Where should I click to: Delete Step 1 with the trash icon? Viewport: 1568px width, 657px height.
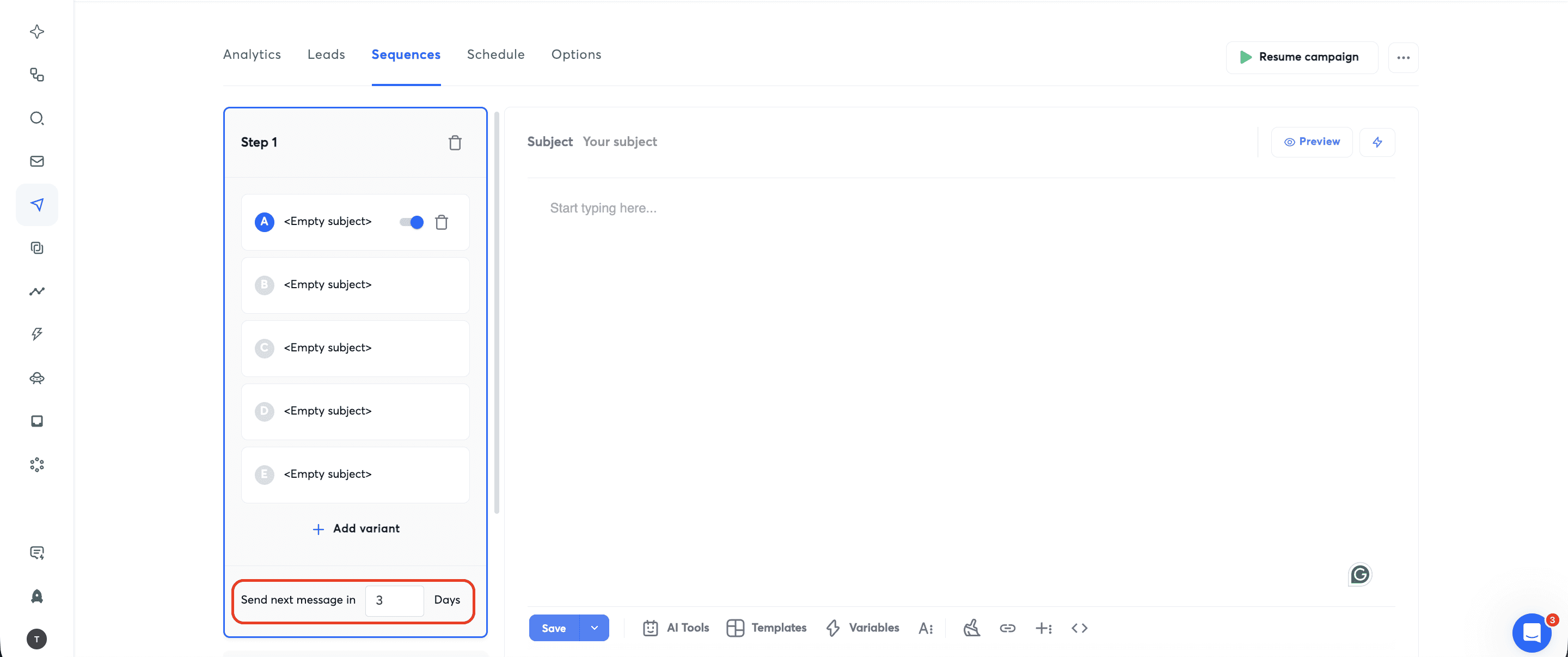[455, 143]
